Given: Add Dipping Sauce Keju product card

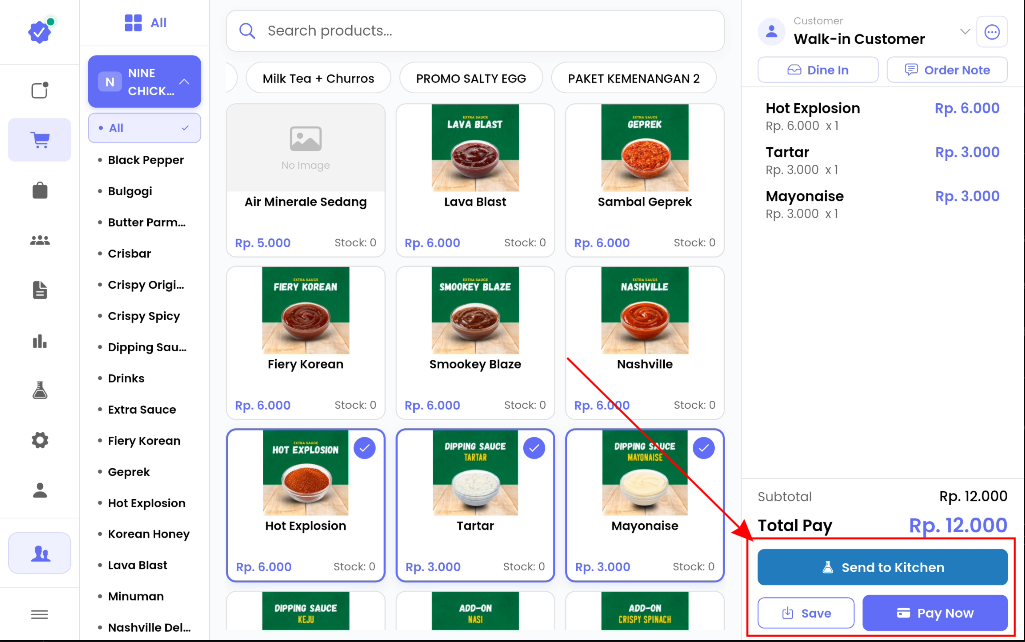Looking at the screenshot, I should pyautogui.click(x=306, y=611).
